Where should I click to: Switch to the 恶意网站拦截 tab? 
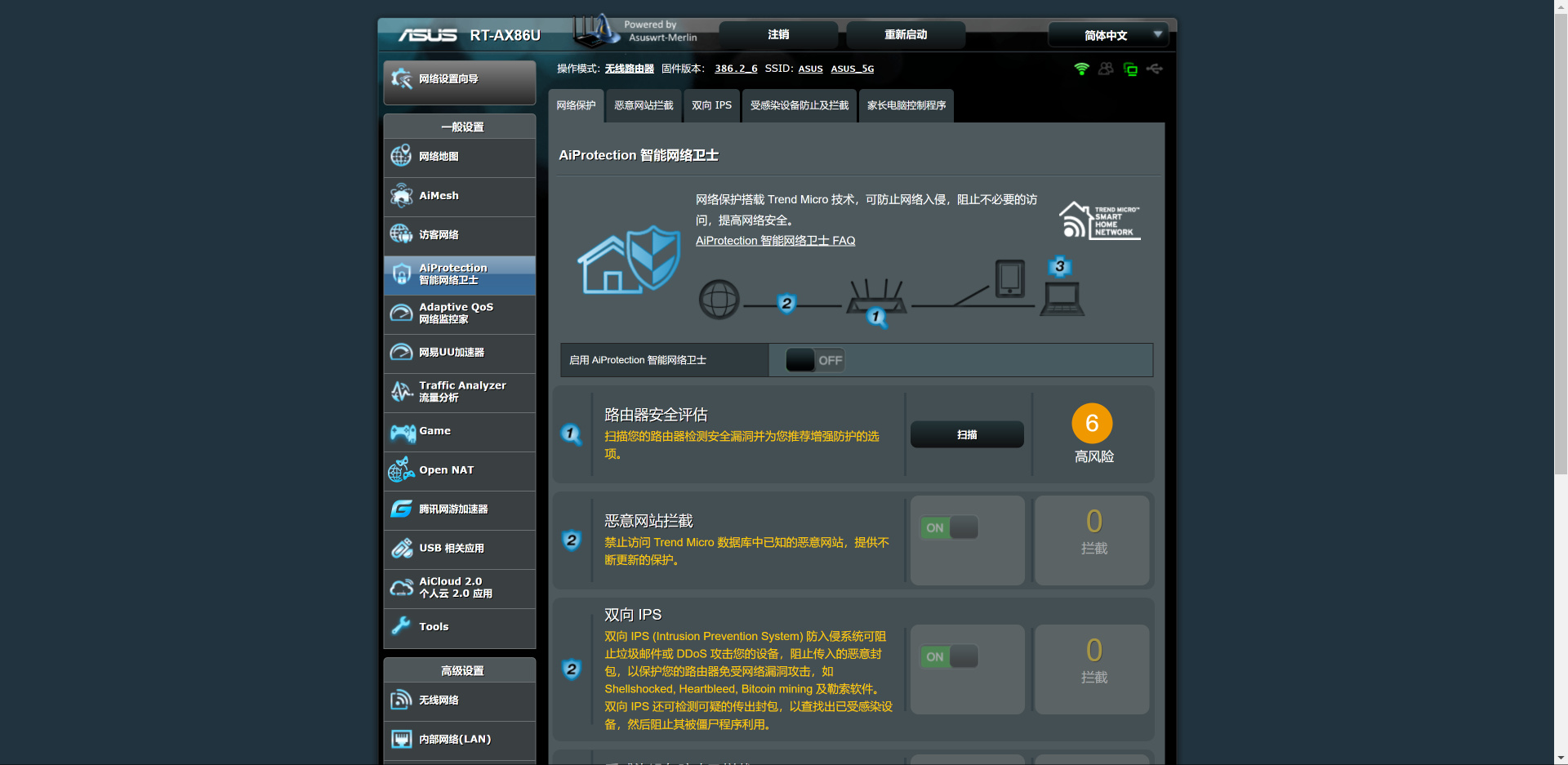tap(644, 105)
